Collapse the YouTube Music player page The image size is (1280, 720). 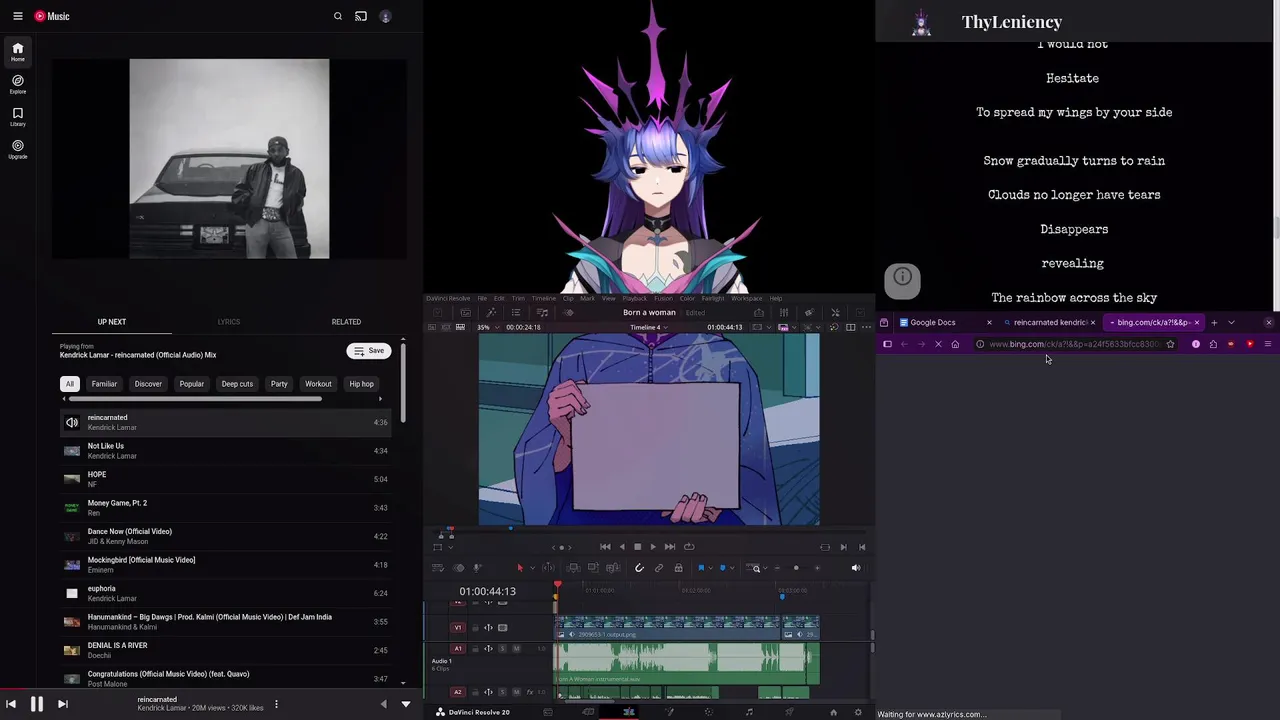[x=406, y=704]
